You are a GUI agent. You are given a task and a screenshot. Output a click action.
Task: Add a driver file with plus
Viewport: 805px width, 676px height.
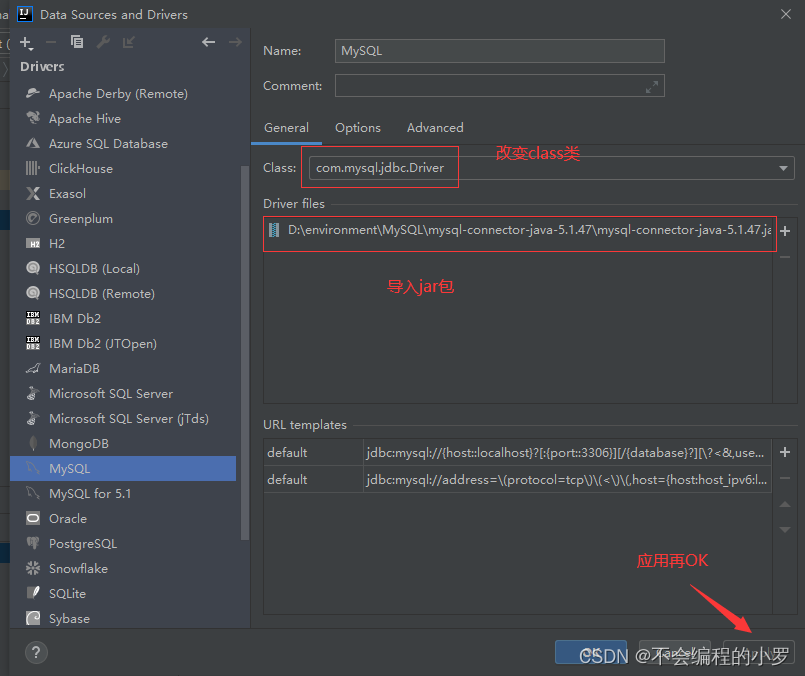[785, 231]
